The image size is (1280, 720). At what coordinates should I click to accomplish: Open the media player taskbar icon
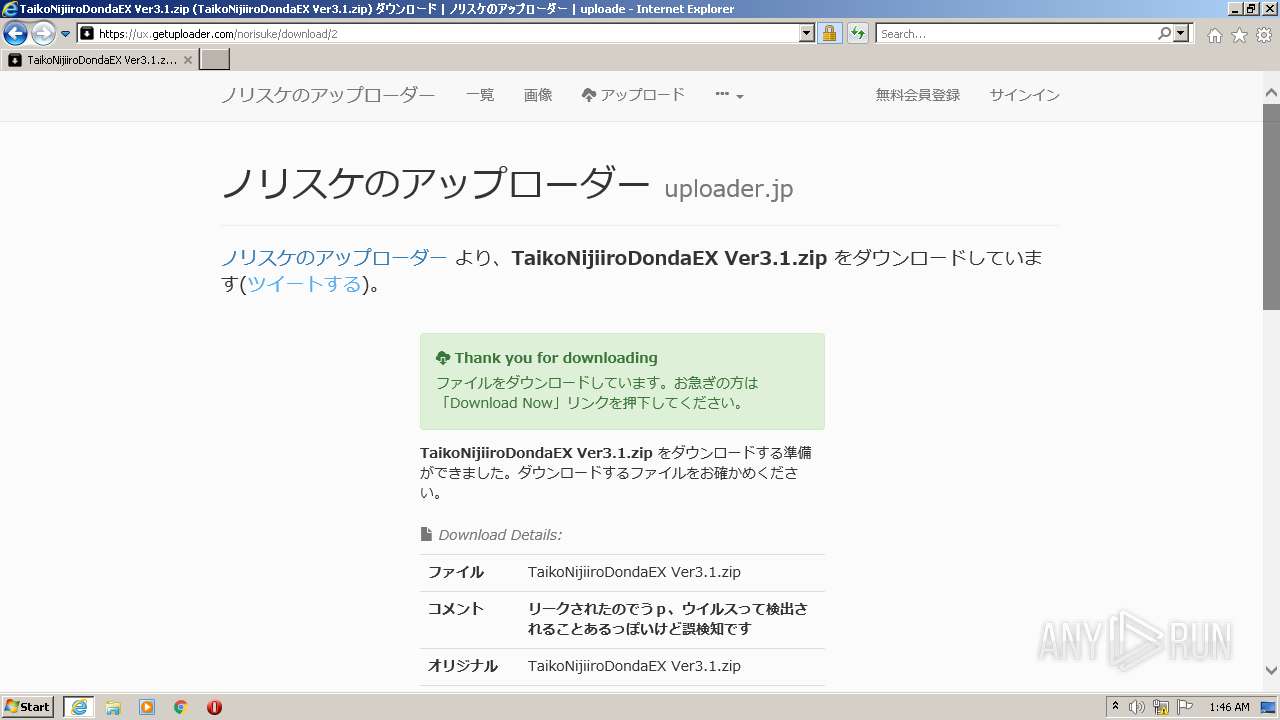click(x=147, y=707)
